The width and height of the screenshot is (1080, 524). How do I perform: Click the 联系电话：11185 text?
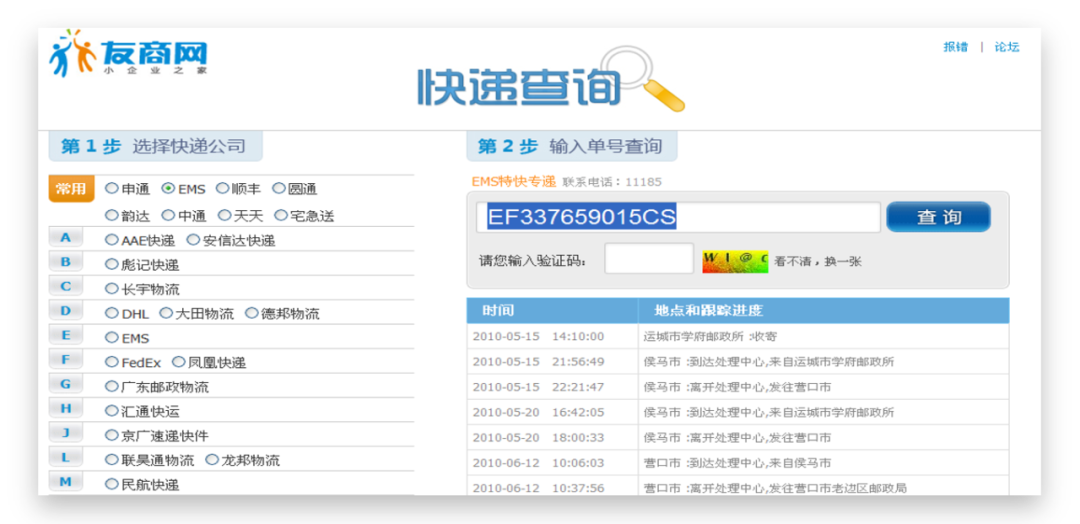point(612,182)
